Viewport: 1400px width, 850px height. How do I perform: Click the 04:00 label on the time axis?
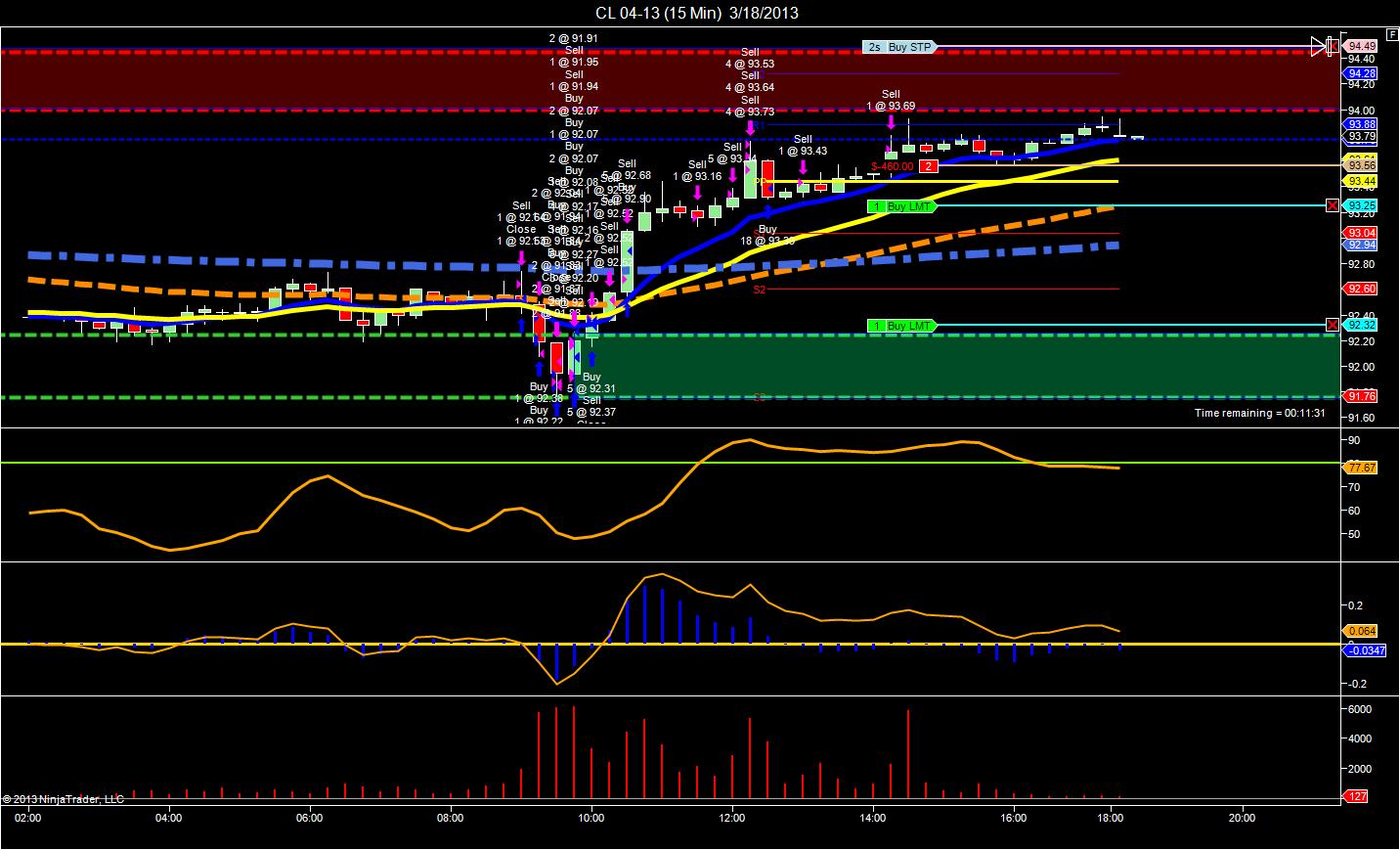[169, 817]
